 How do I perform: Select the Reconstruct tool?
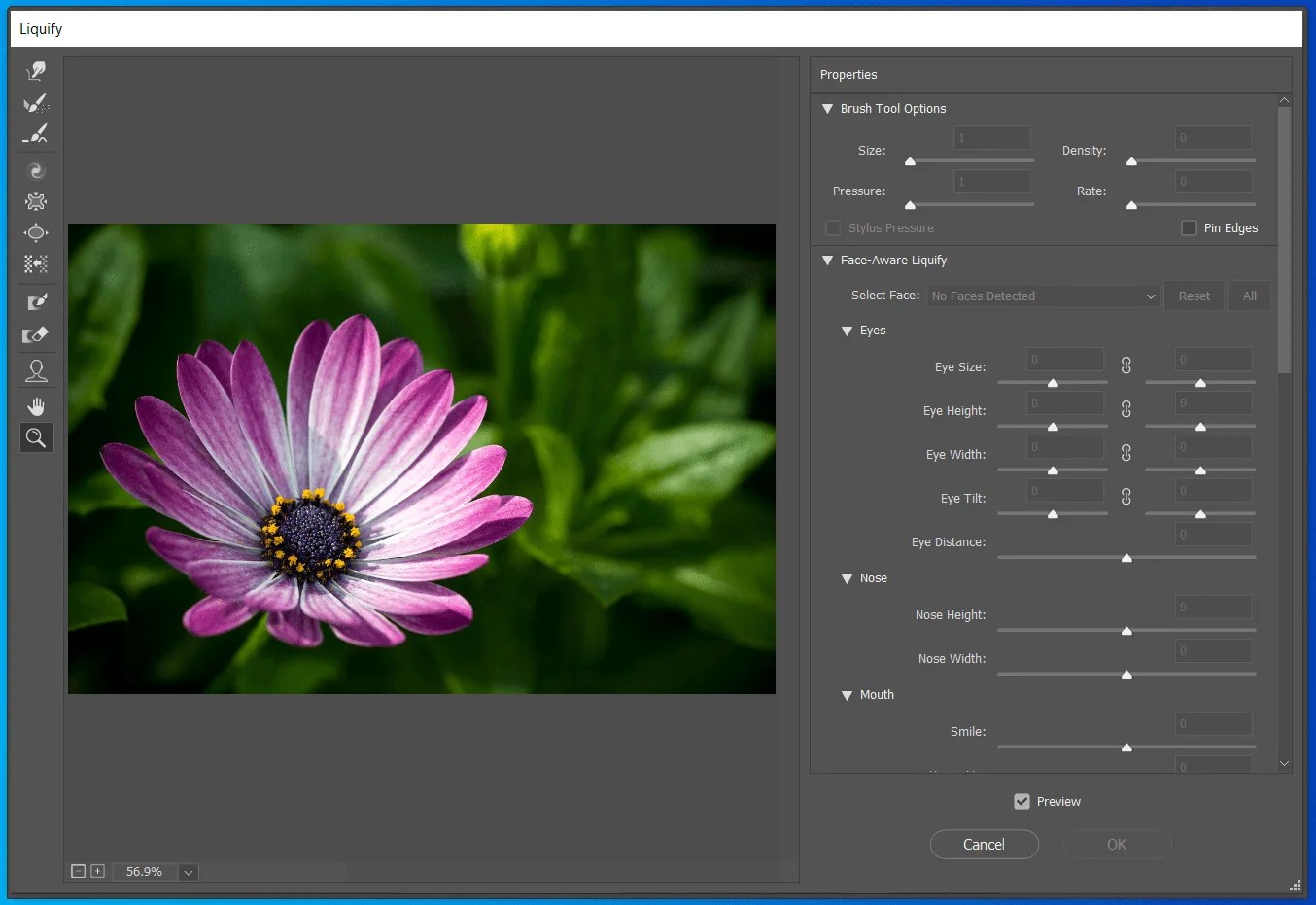tap(36, 104)
